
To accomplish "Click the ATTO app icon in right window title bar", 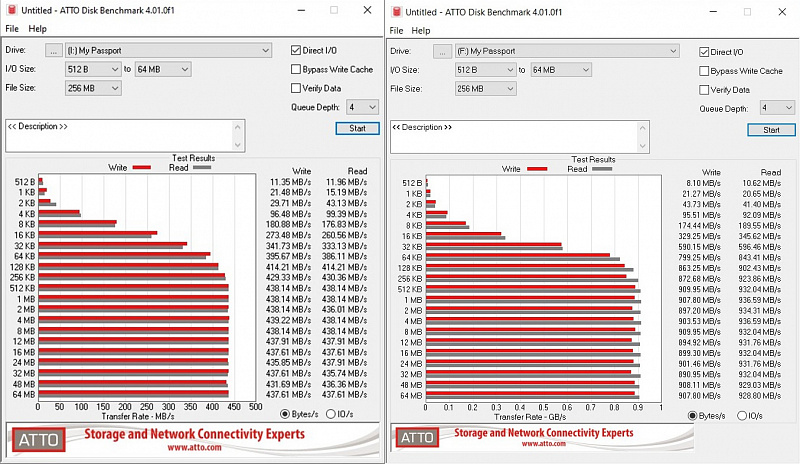I will click(x=396, y=12).
